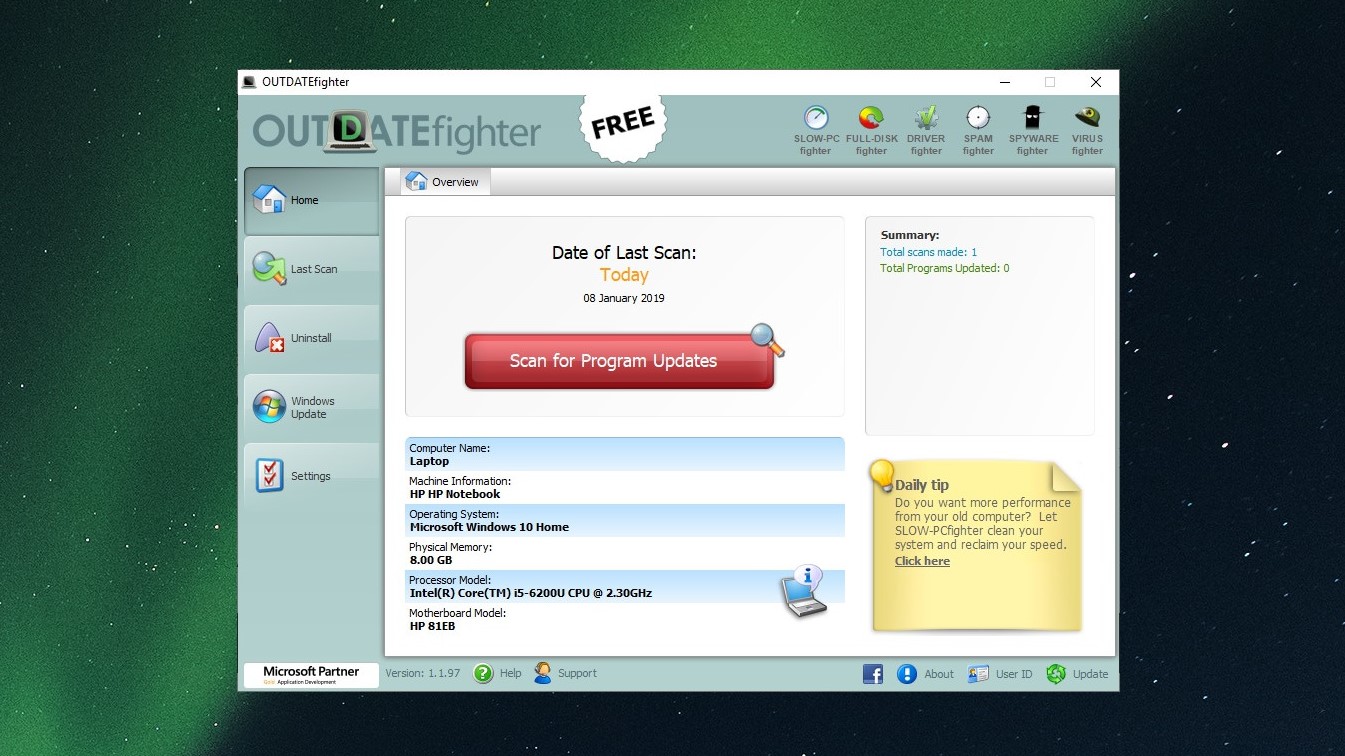This screenshot has height=756, width=1345.
Task: Open the Settings section
Action: 311,476
